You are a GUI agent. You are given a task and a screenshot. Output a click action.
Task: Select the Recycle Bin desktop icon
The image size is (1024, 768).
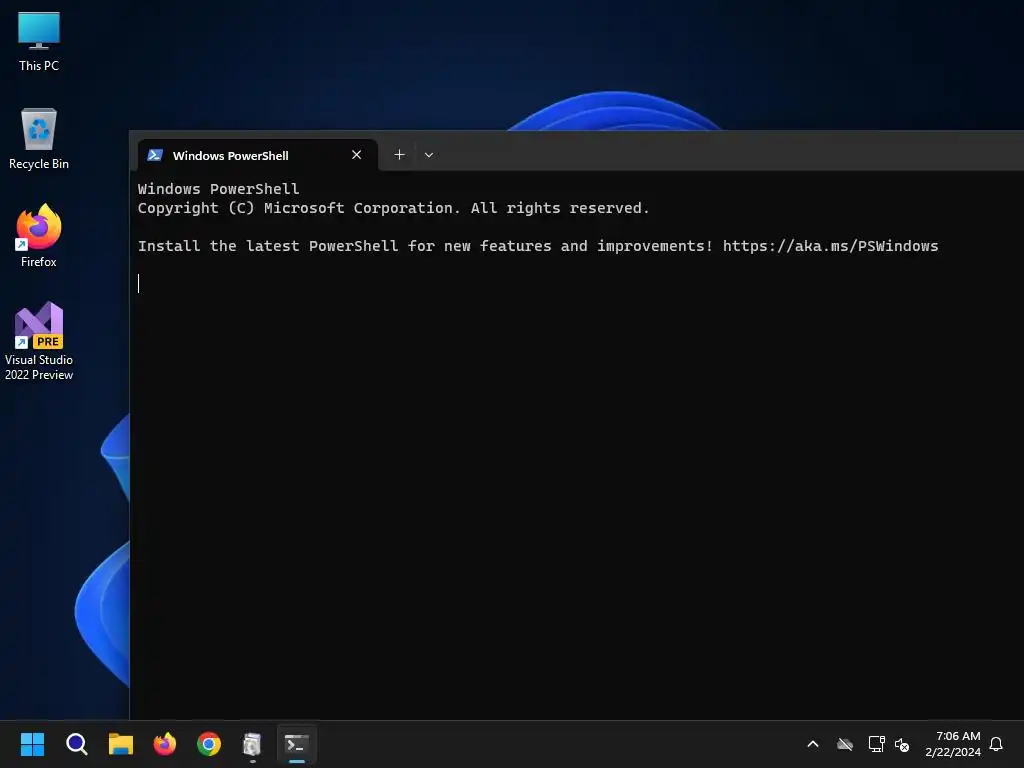tap(39, 139)
